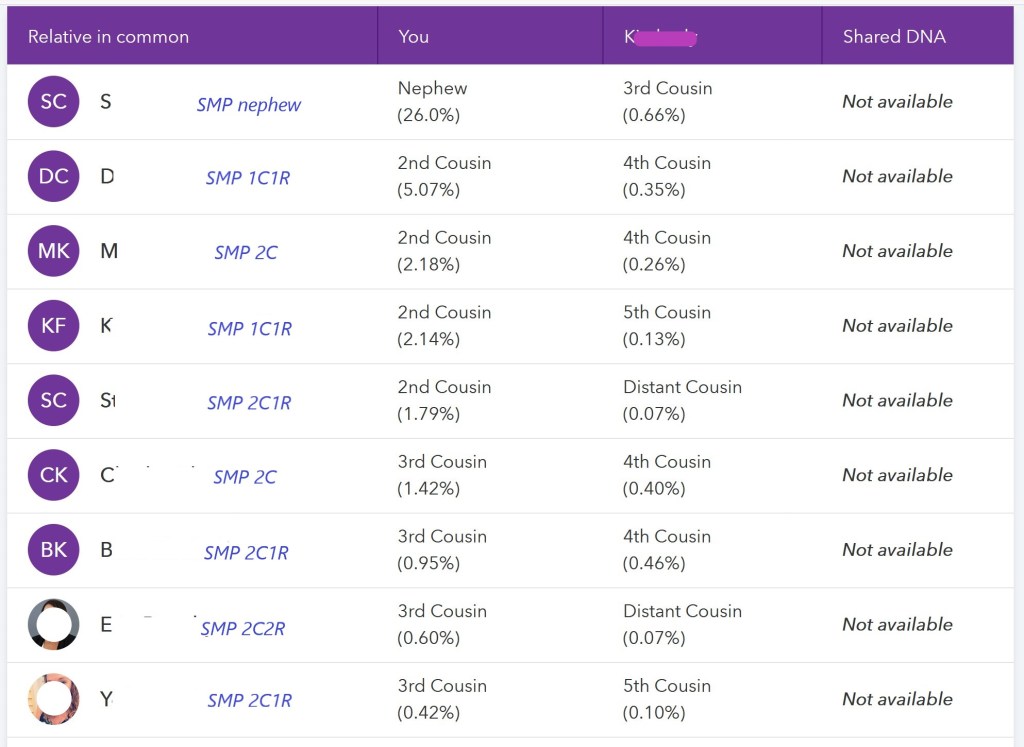Select the 3rd Cousin (0.66%) entry
This screenshot has height=747, width=1024.
[667, 102]
